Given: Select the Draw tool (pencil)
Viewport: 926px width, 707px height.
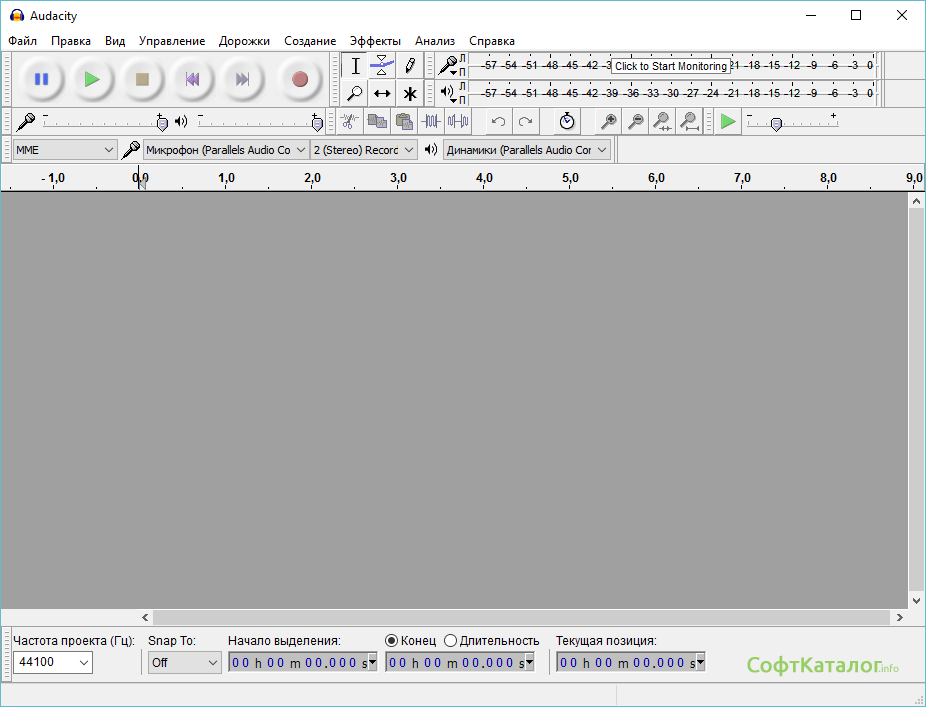Looking at the screenshot, I should (411, 65).
